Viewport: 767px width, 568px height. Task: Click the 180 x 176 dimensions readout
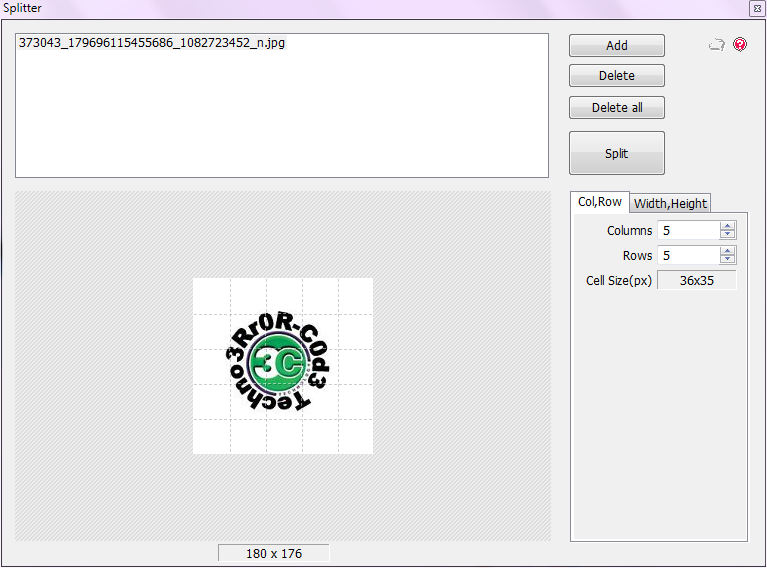click(x=274, y=553)
